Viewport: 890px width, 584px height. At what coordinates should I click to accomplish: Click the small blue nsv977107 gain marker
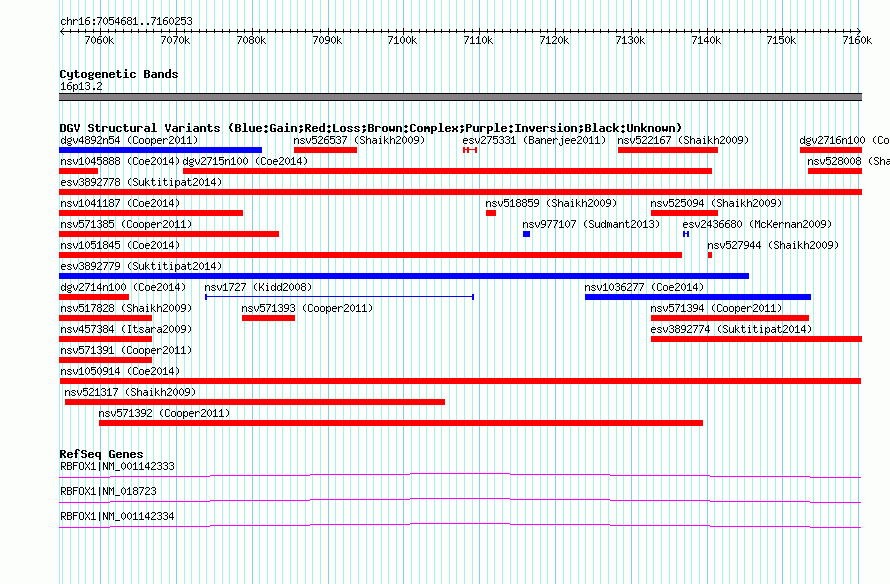[526, 234]
